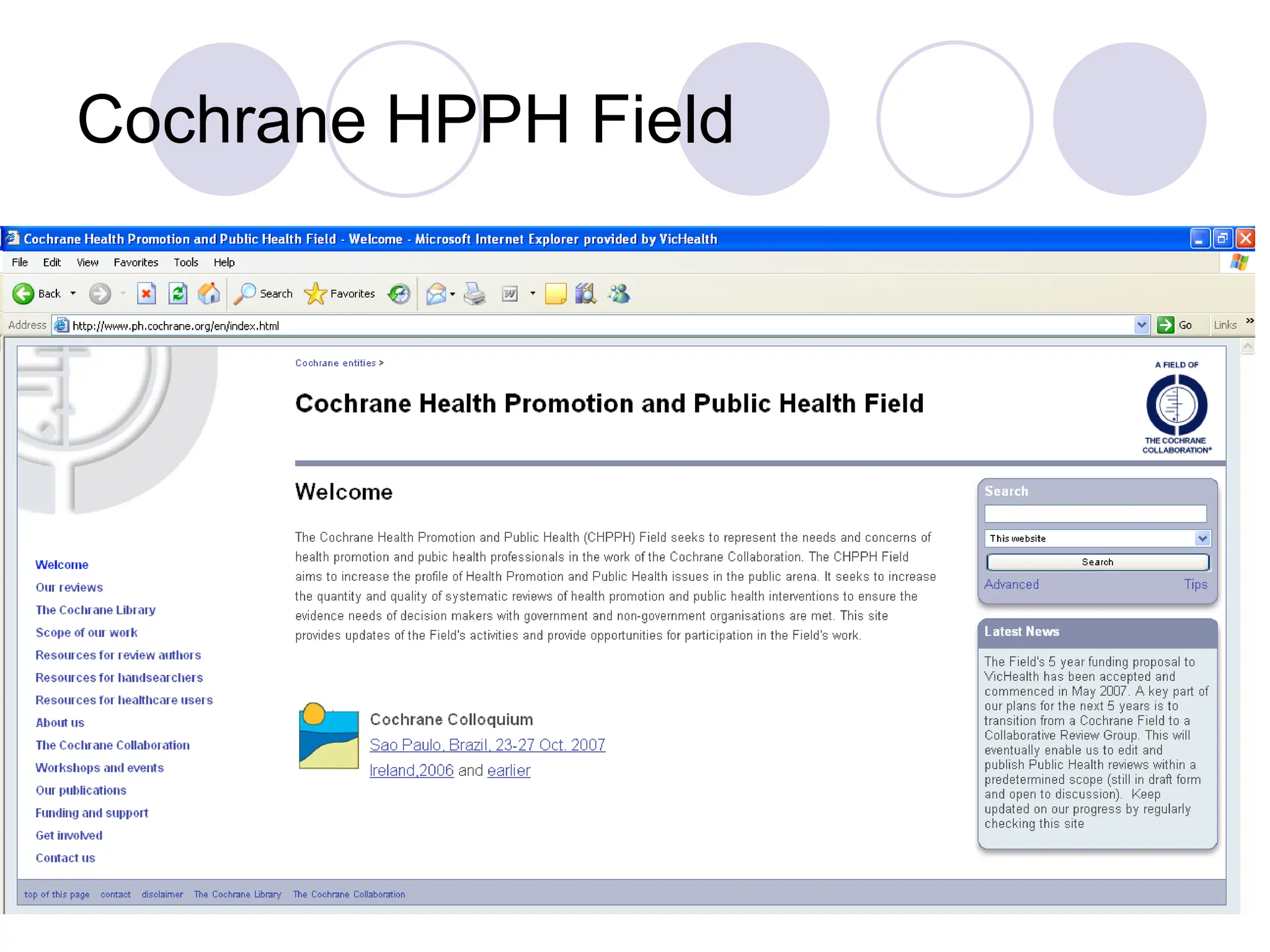The image size is (1270, 952).
Task: Click the page icon in address bar
Action: [61, 325]
